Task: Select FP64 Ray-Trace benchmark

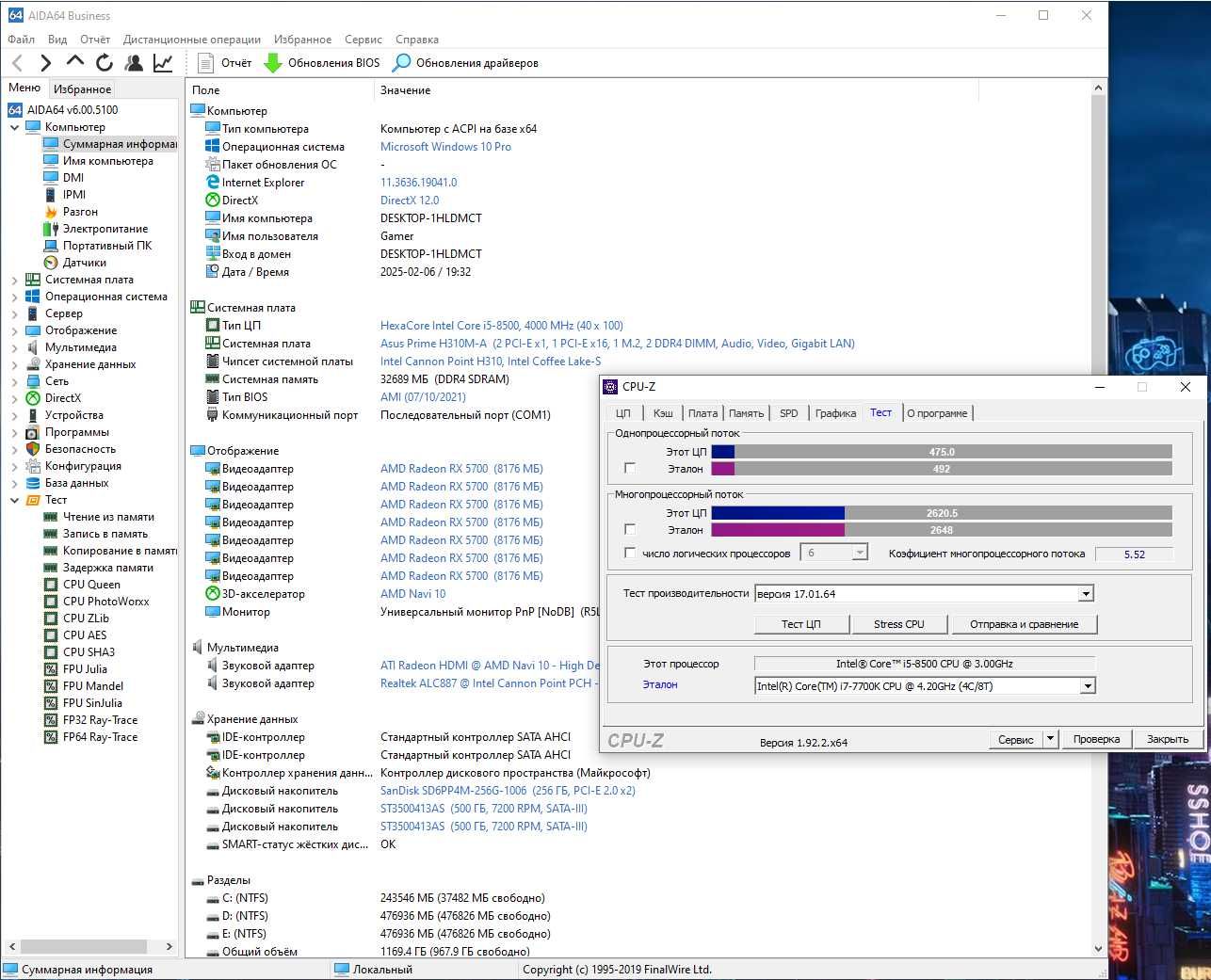Action: tap(100, 737)
